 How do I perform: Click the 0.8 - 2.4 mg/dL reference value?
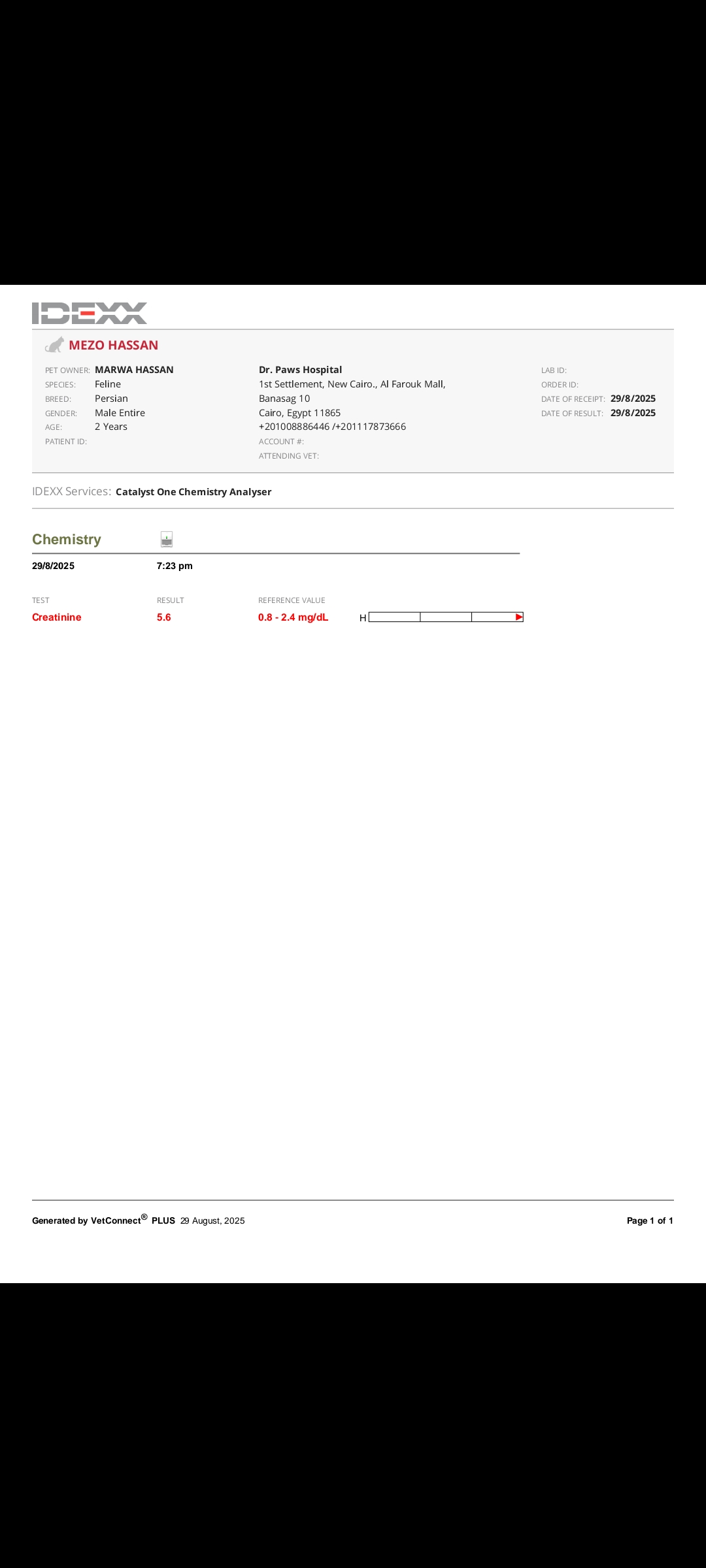[293, 617]
